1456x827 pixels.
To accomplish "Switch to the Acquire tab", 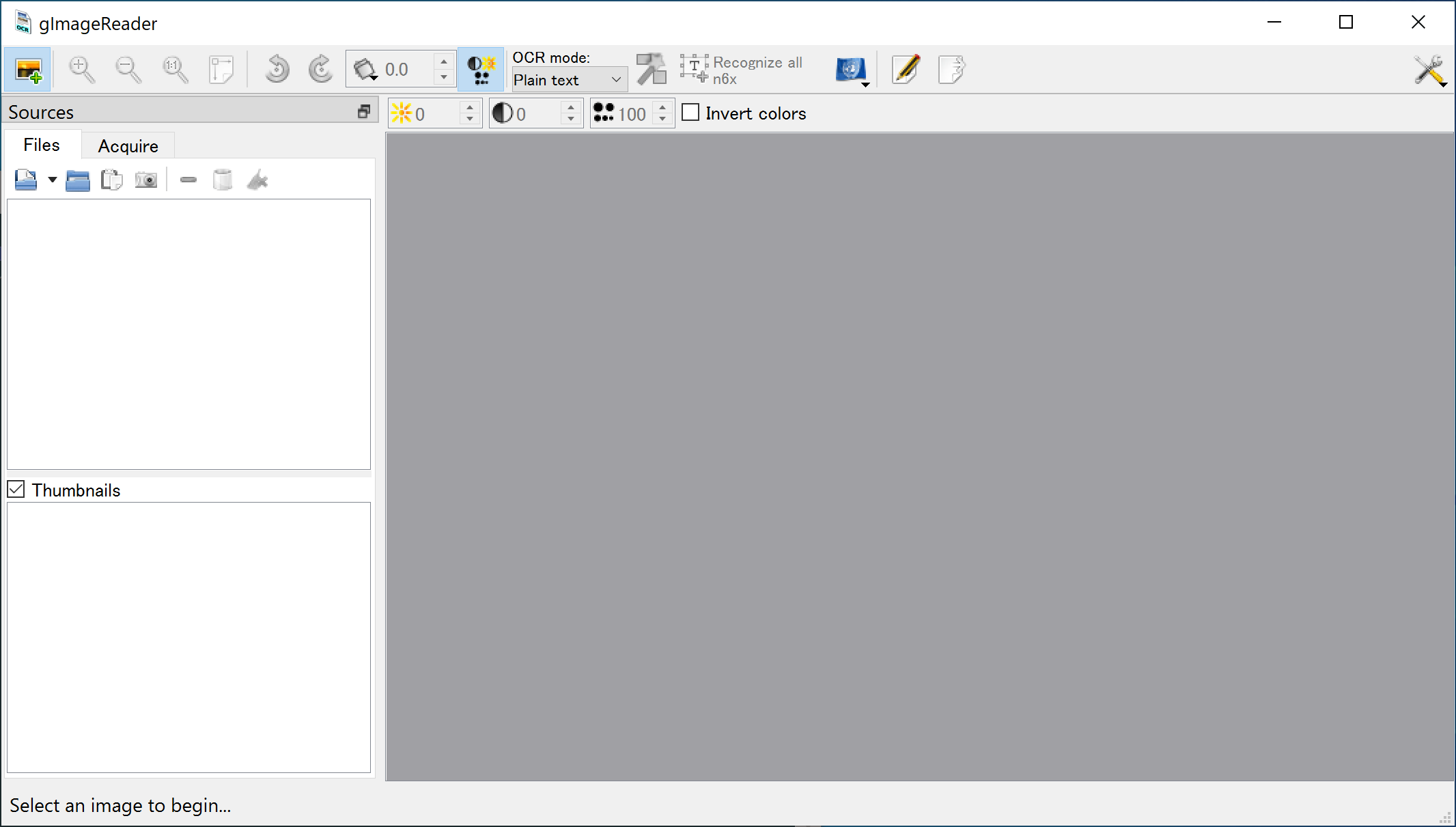I will pos(128,145).
